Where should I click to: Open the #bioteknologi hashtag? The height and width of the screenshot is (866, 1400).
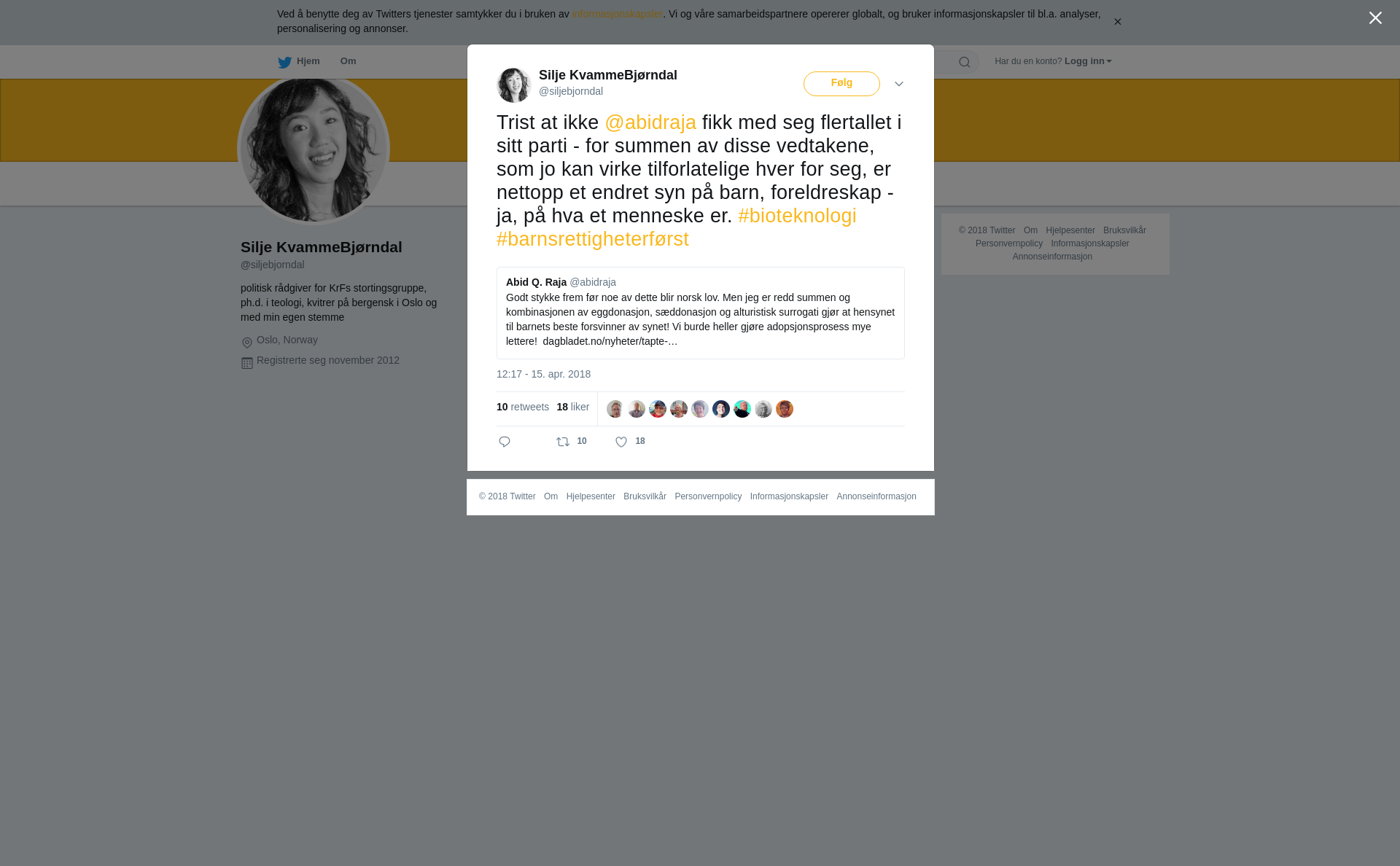pos(797,216)
